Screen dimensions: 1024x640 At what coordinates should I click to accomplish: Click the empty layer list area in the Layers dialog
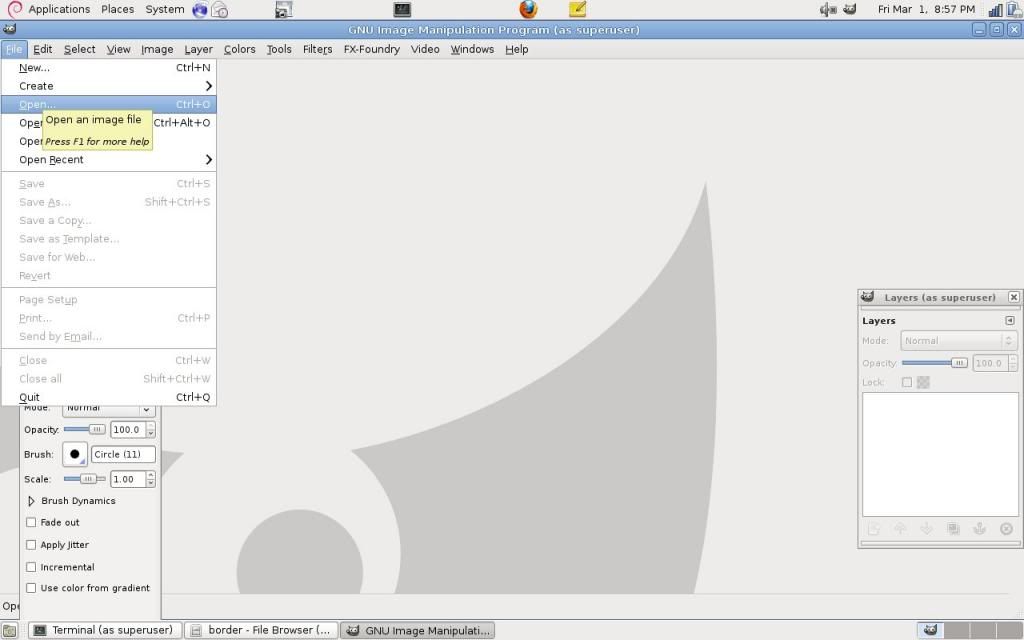(x=940, y=455)
